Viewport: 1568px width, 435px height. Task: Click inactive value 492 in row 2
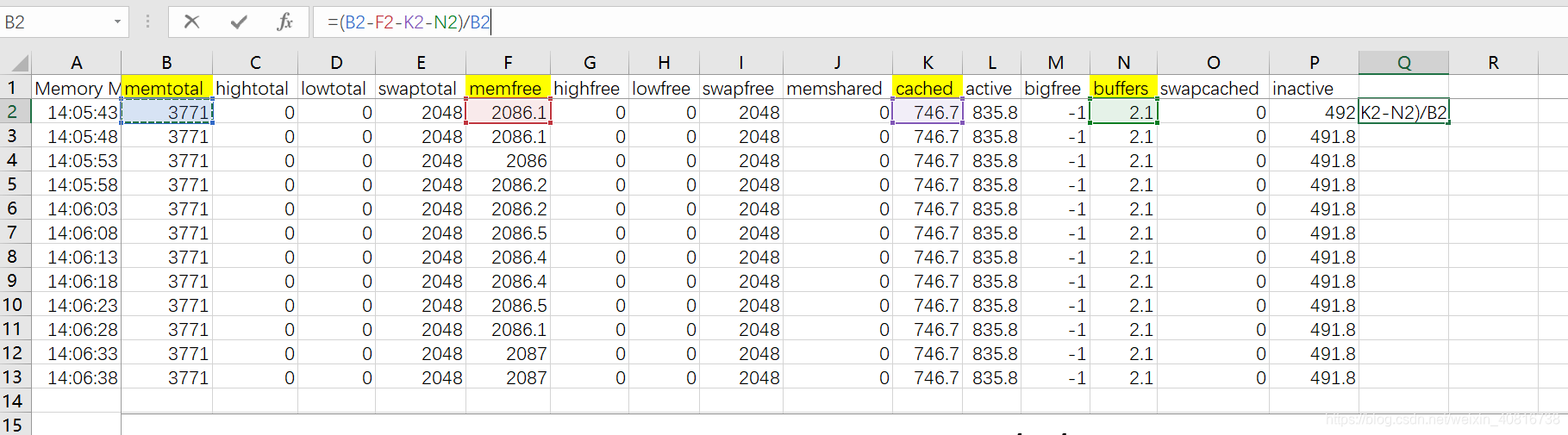(1315, 112)
